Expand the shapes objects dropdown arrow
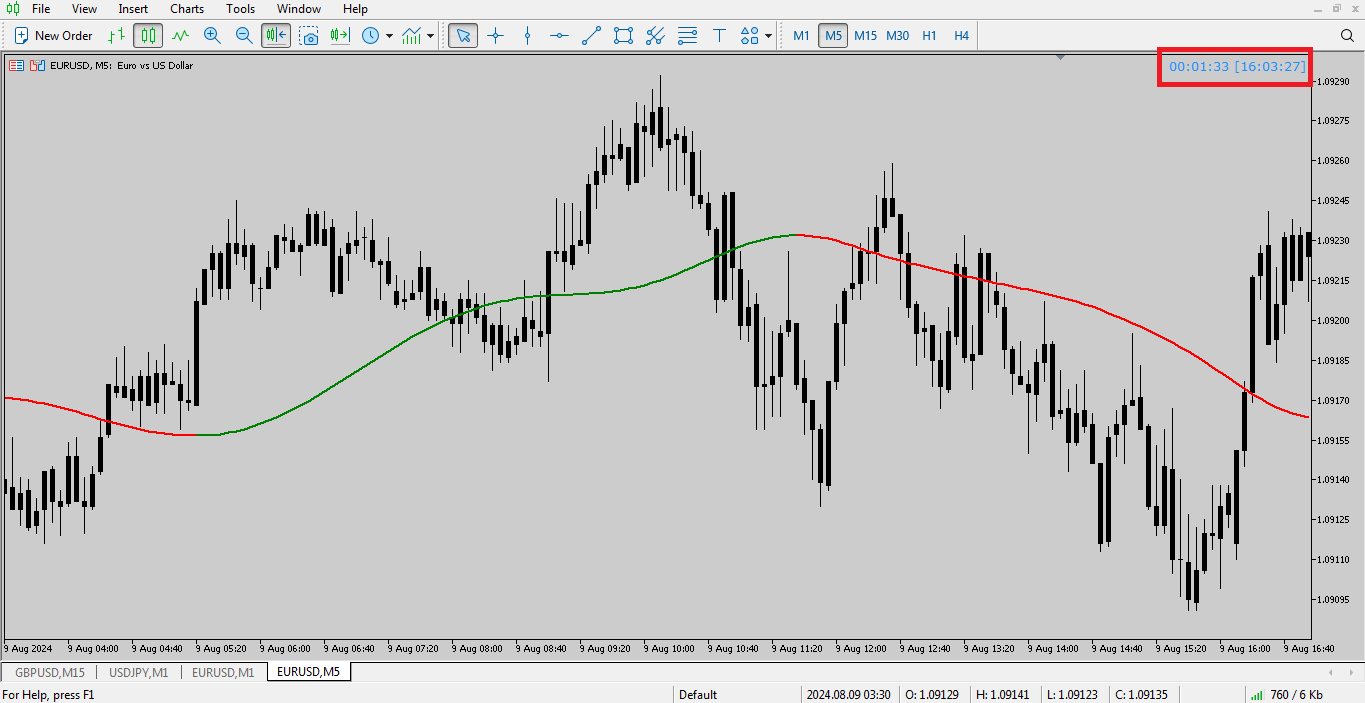This screenshot has height=703, width=1365. coord(768,36)
